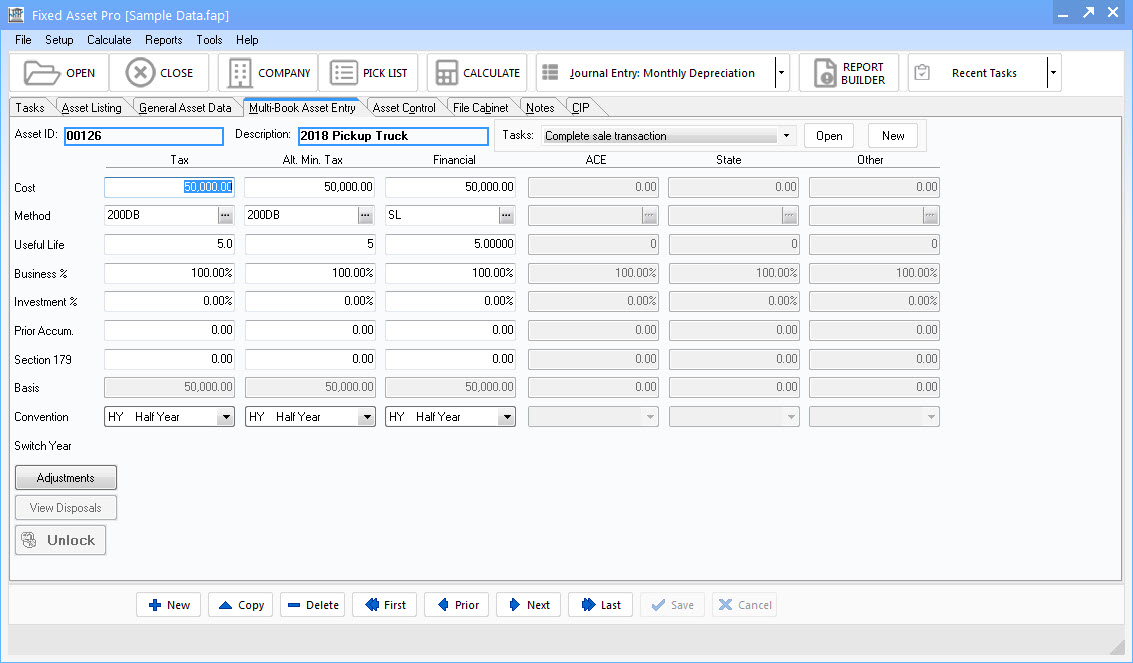Open the COMPANY setup via its toolbar icon
1133x663 pixels.
pos(267,72)
